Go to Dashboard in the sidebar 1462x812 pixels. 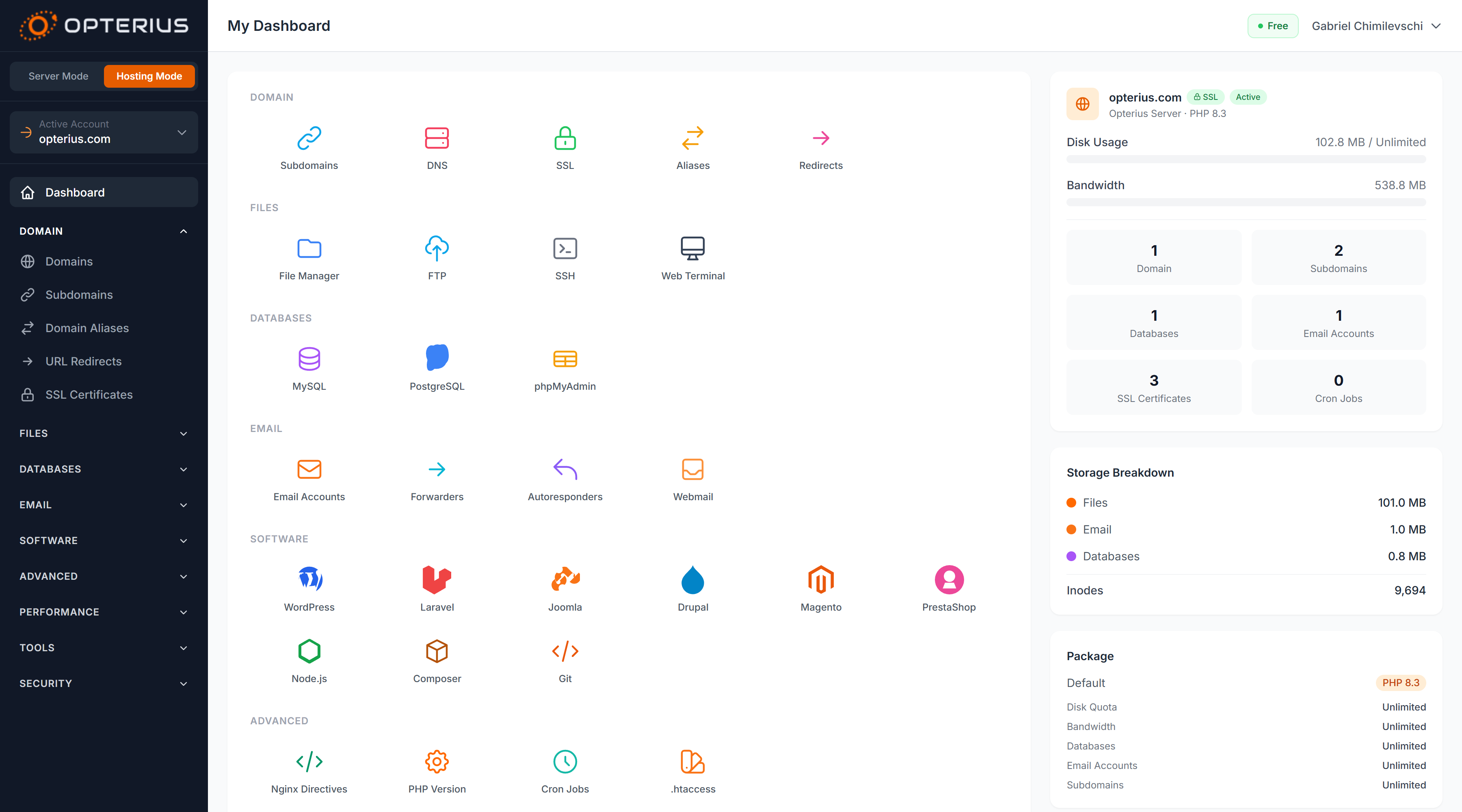tap(104, 192)
